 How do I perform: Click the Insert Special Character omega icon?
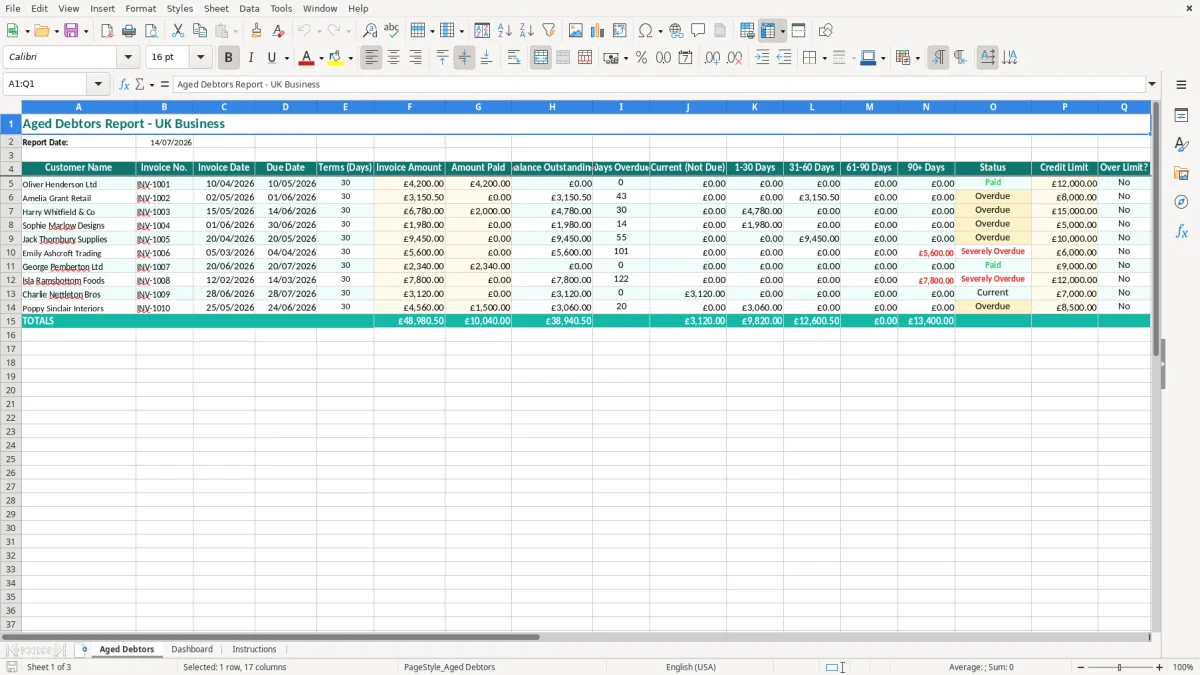(x=645, y=31)
